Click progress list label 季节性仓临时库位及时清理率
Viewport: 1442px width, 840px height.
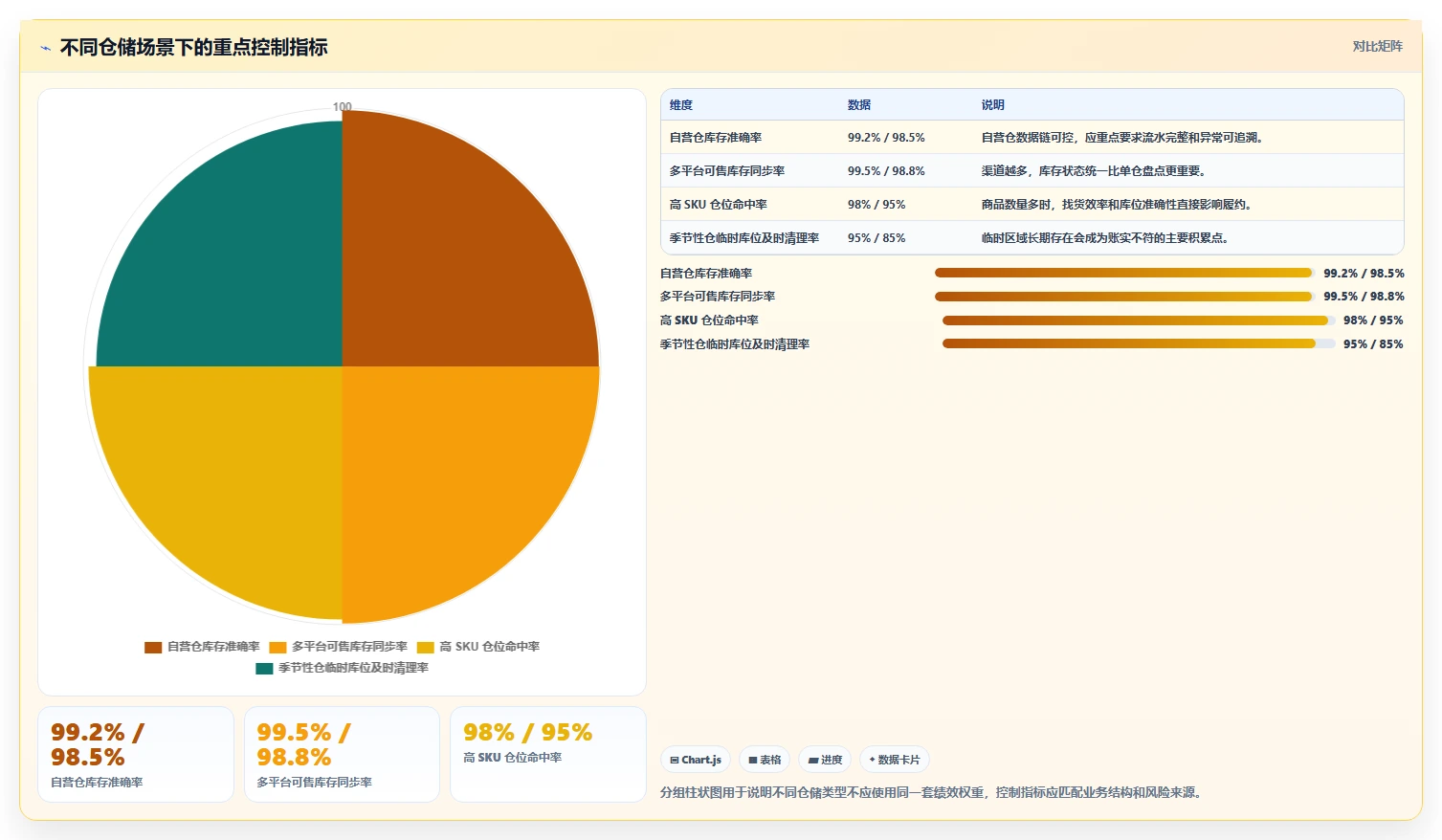[x=735, y=344]
